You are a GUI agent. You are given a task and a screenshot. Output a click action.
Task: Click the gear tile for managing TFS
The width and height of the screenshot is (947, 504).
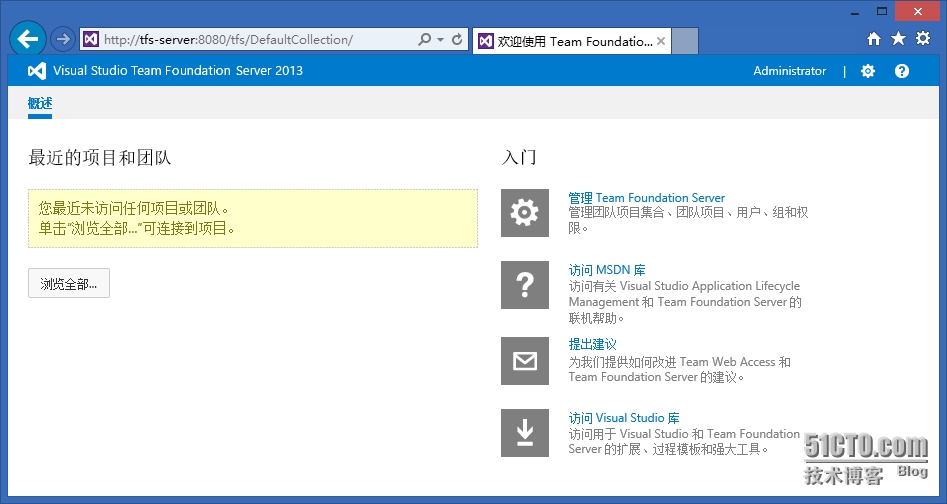(525, 212)
